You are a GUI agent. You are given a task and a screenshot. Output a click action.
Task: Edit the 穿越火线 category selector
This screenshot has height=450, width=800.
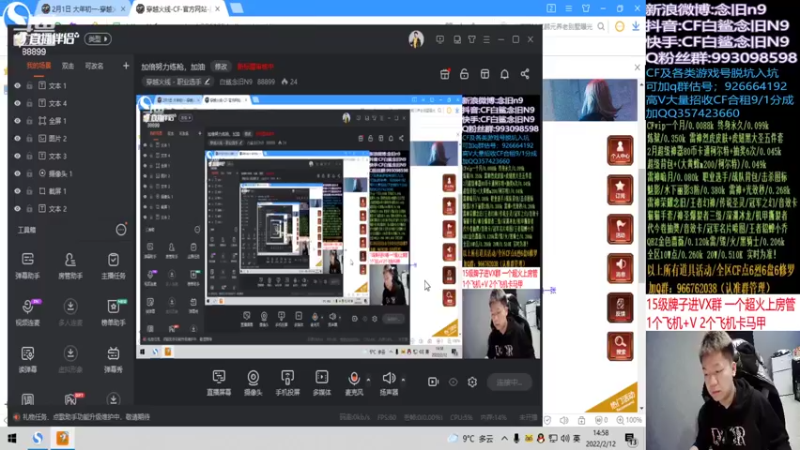[x=178, y=82]
